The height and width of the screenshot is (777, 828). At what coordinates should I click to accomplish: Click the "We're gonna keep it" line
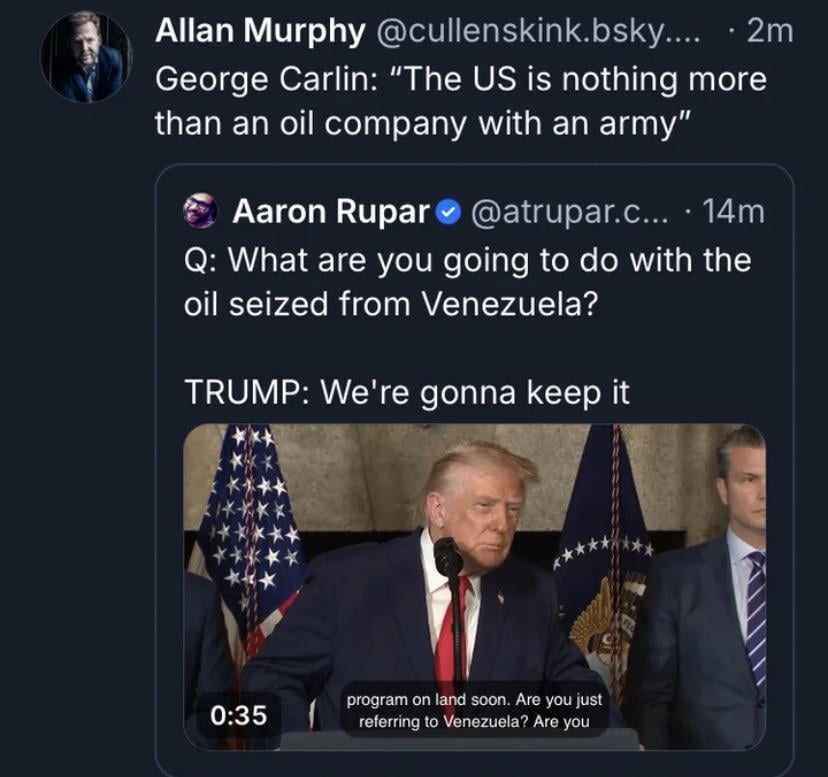[407, 392]
